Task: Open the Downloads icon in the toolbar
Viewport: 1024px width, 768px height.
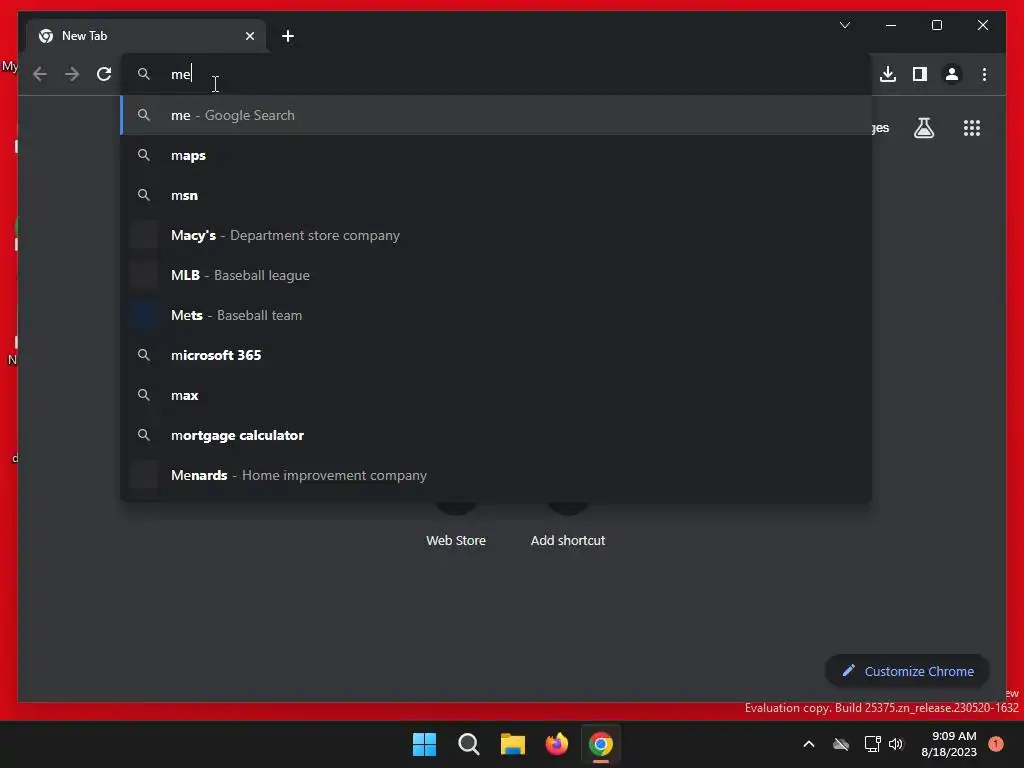Action: click(888, 74)
